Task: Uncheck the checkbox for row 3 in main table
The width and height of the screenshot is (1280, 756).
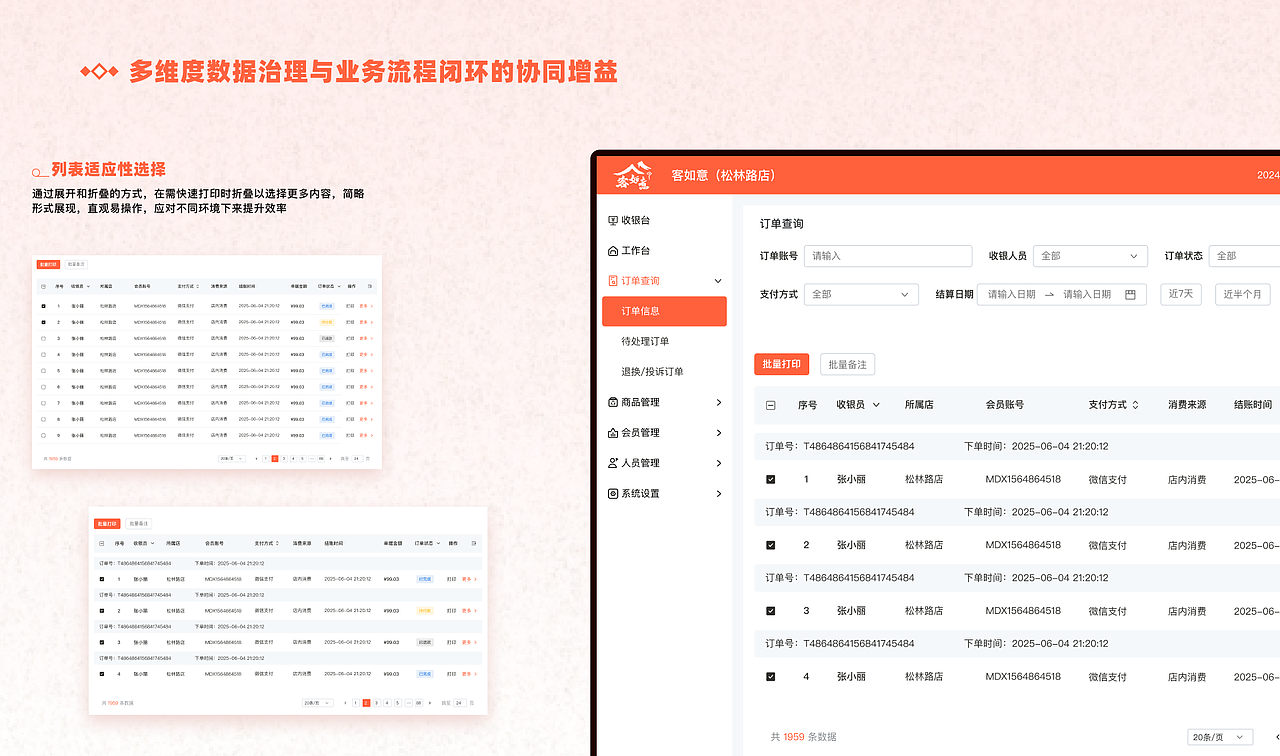Action: (771, 611)
